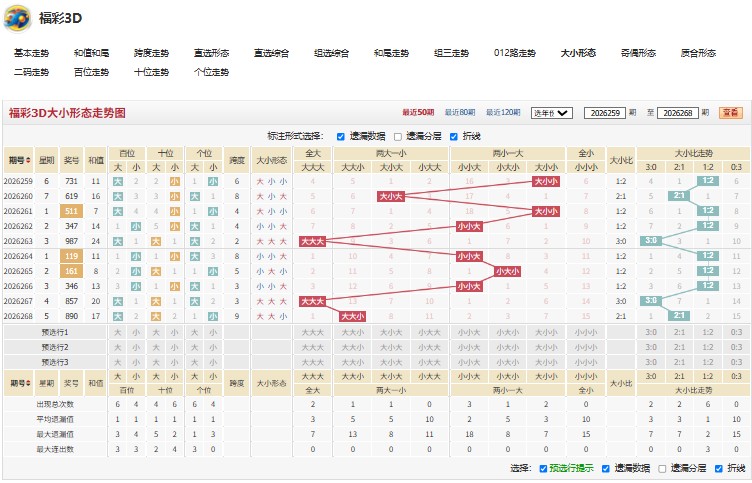Open 大小形态 navigation tab
This screenshot has width=752, height=483.
(578, 53)
